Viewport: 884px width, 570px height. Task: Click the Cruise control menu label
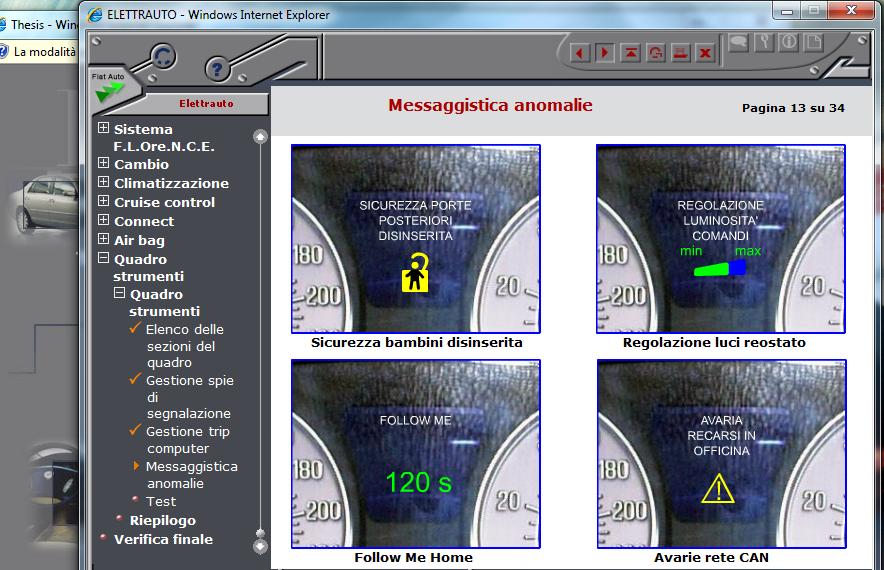pyautogui.click(x=164, y=202)
